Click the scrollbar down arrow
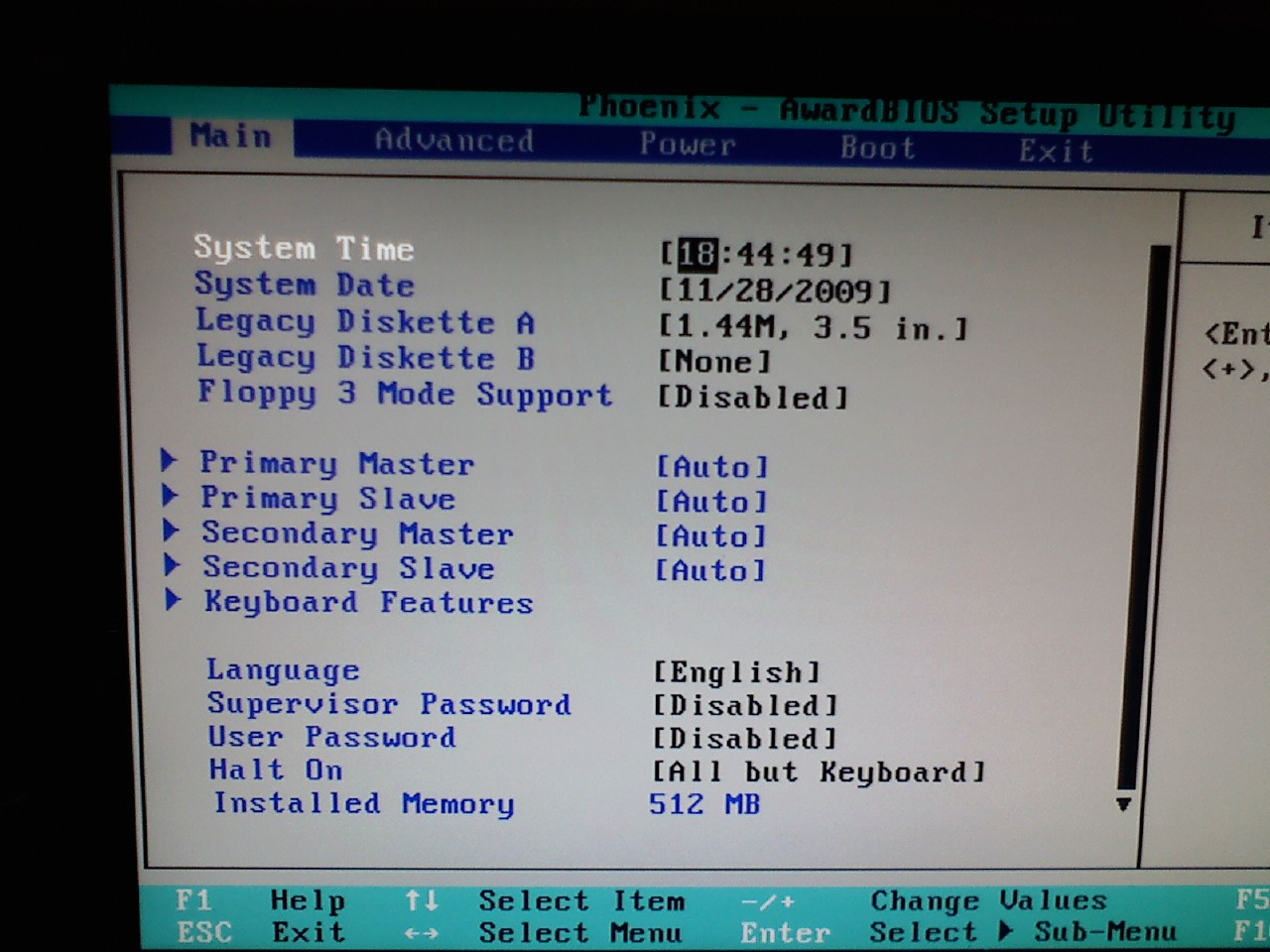Screen dimensions: 1270x952 [1123, 804]
